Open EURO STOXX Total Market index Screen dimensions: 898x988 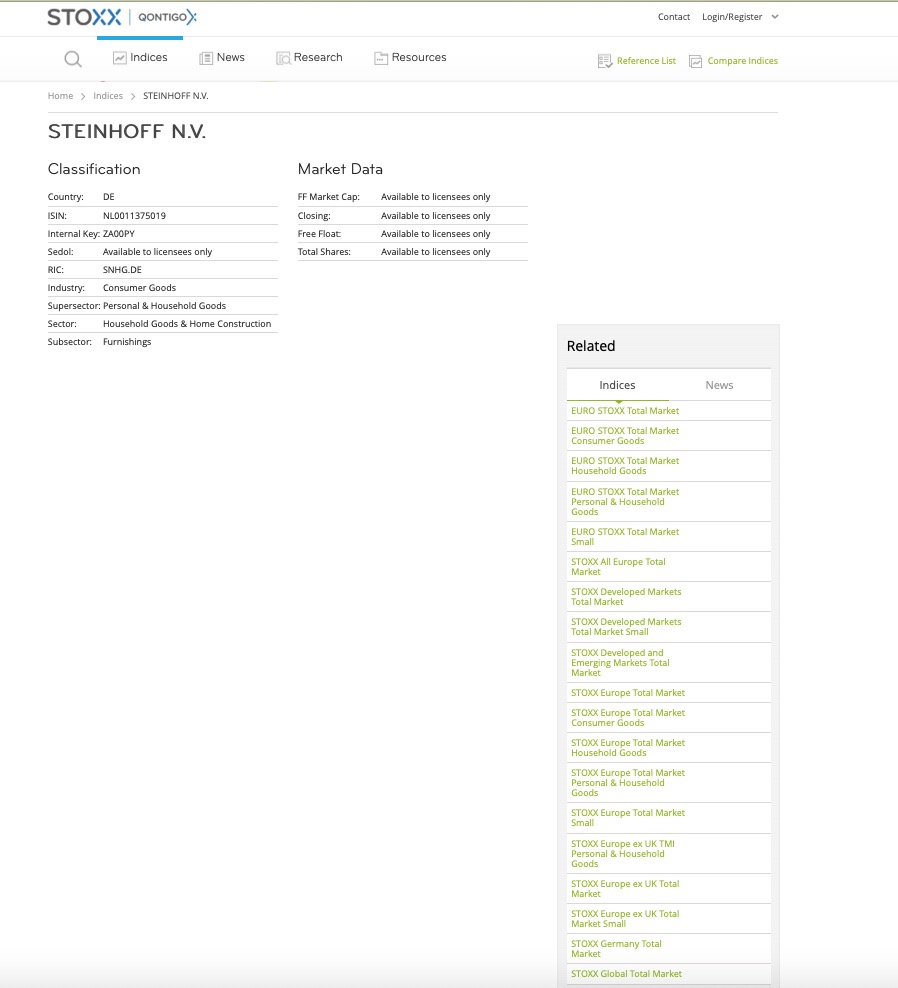(624, 410)
